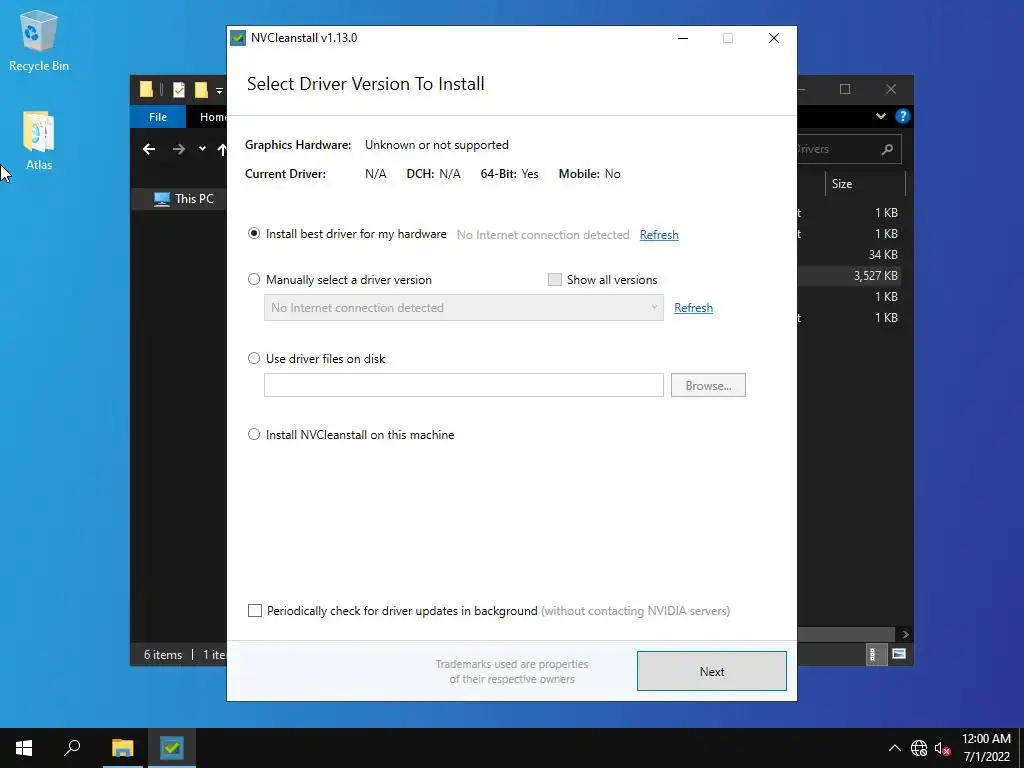
Task: Click Refresh beside version dropdown
Action: [x=693, y=308]
